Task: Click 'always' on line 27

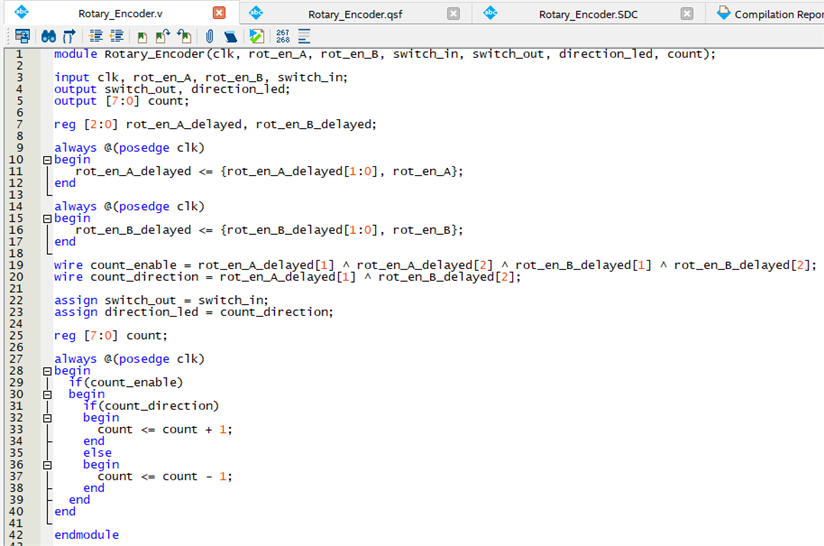Action: click(76, 359)
